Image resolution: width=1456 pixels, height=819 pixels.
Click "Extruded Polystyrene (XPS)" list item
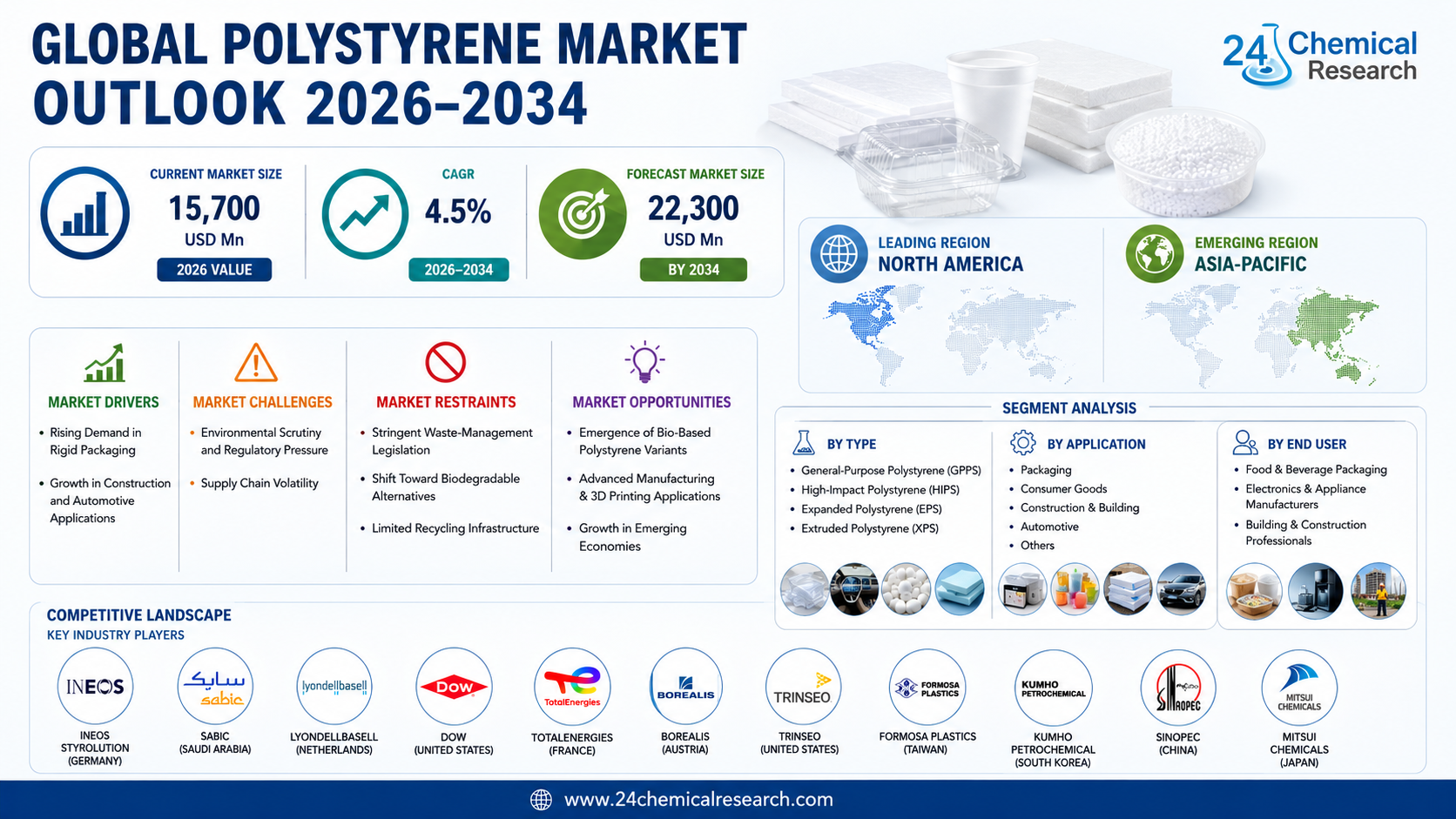[870, 528]
